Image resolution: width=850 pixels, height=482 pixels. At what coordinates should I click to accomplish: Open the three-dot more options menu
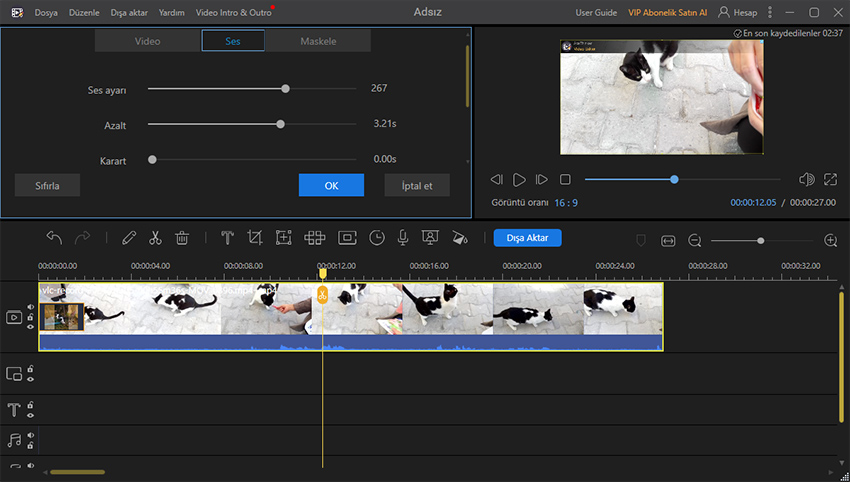(770, 12)
